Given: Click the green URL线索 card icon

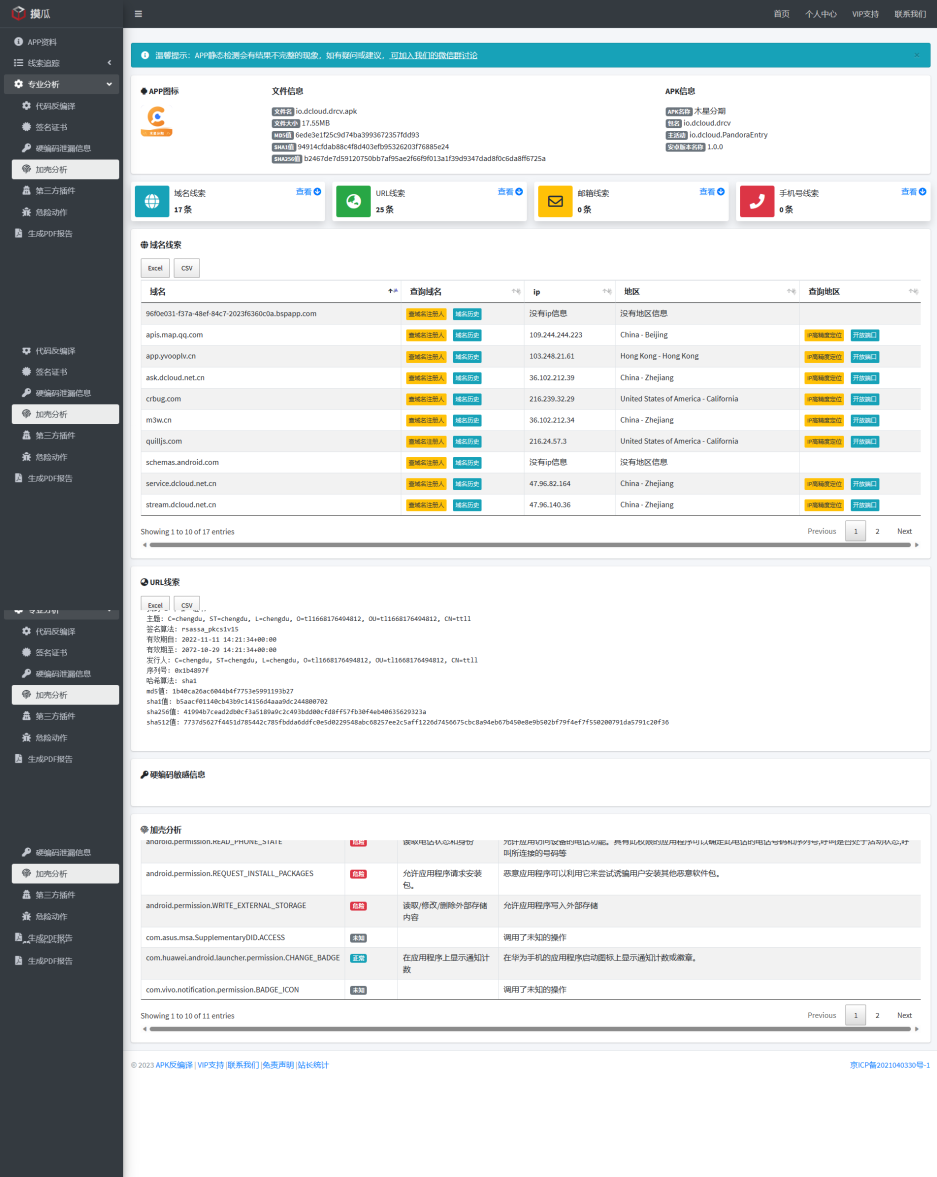Looking at the screenshot, I should tap(354, 201).
